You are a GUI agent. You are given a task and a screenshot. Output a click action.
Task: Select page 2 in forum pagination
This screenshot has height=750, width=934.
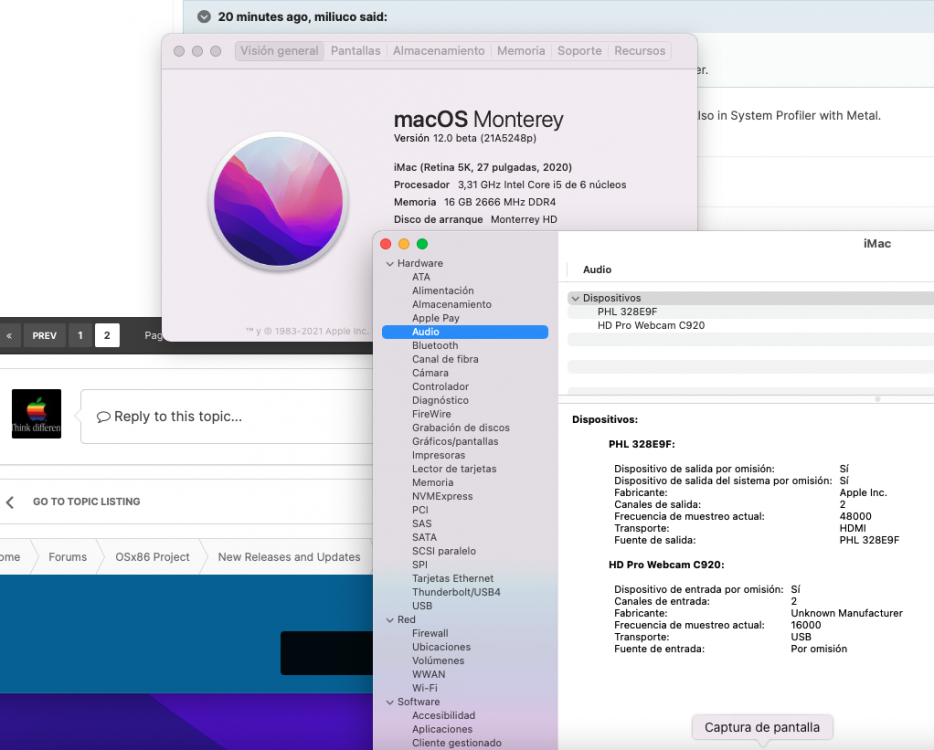107,335
